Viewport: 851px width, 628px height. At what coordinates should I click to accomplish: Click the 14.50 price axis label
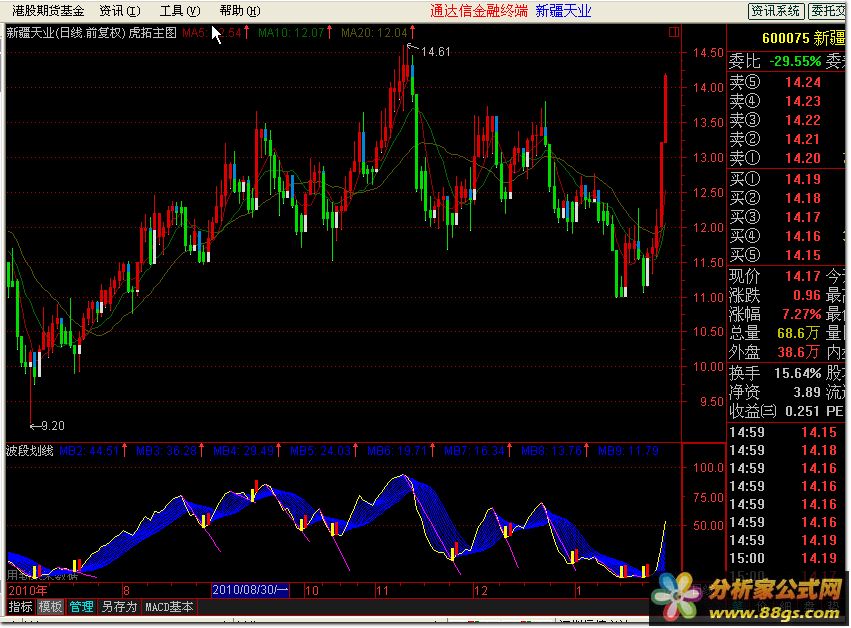[708, 53]
